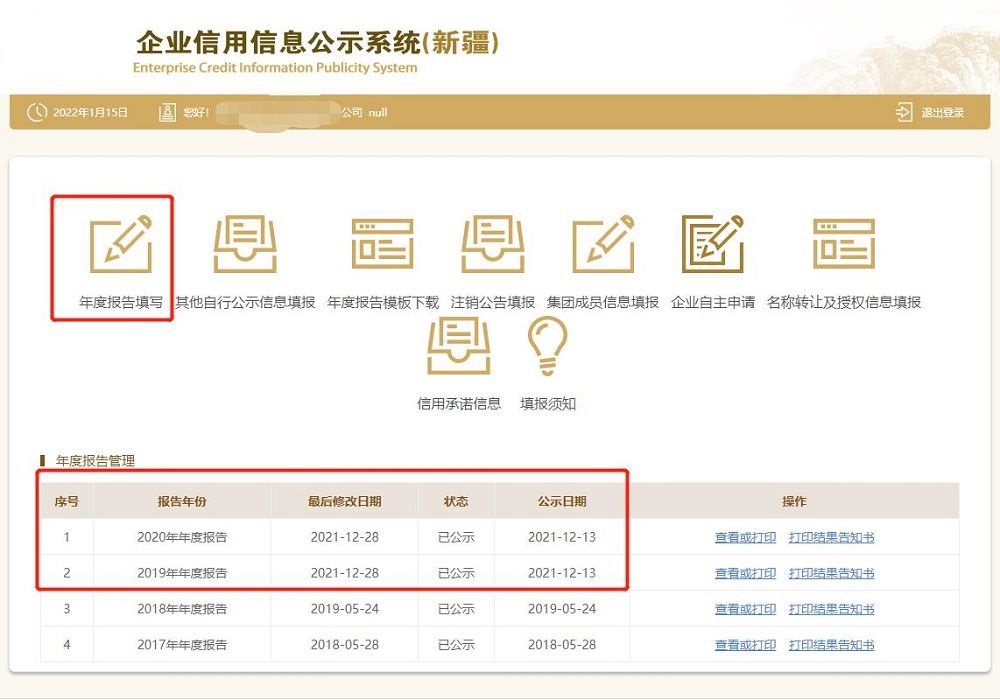Print 结果告知书 for 2018 report

click(x=831, y=609)
